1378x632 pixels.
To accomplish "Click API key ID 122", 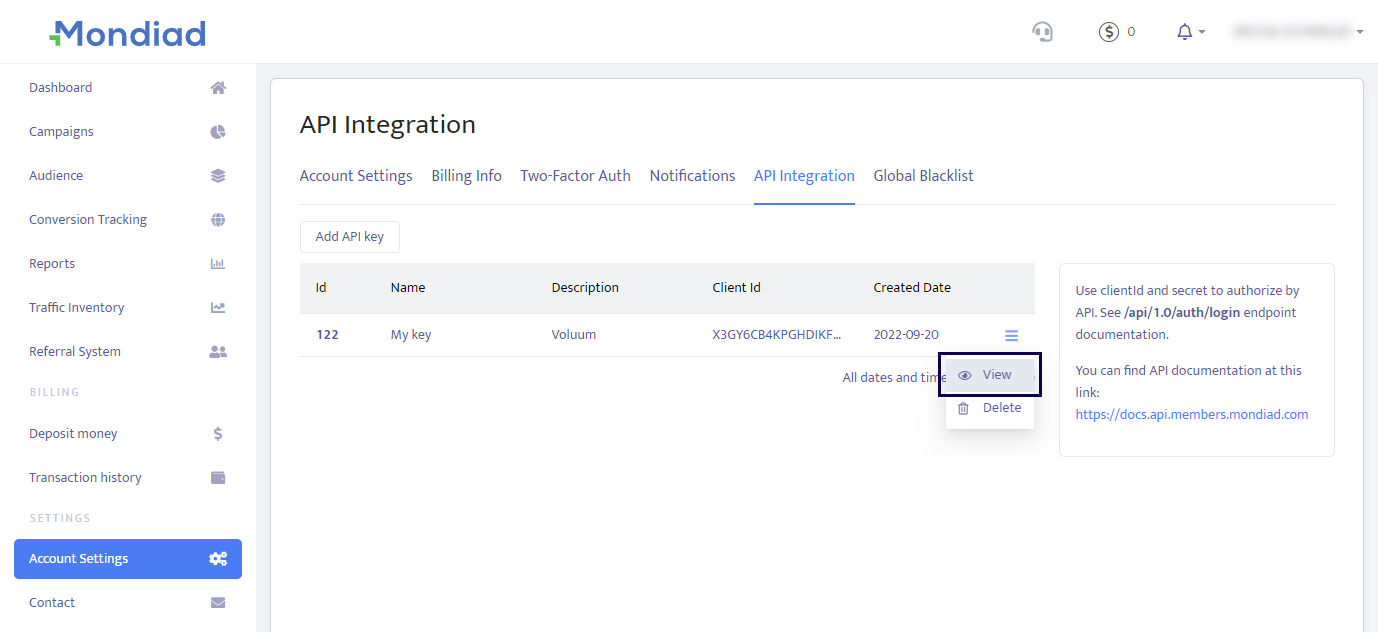I will click(327, 335).
